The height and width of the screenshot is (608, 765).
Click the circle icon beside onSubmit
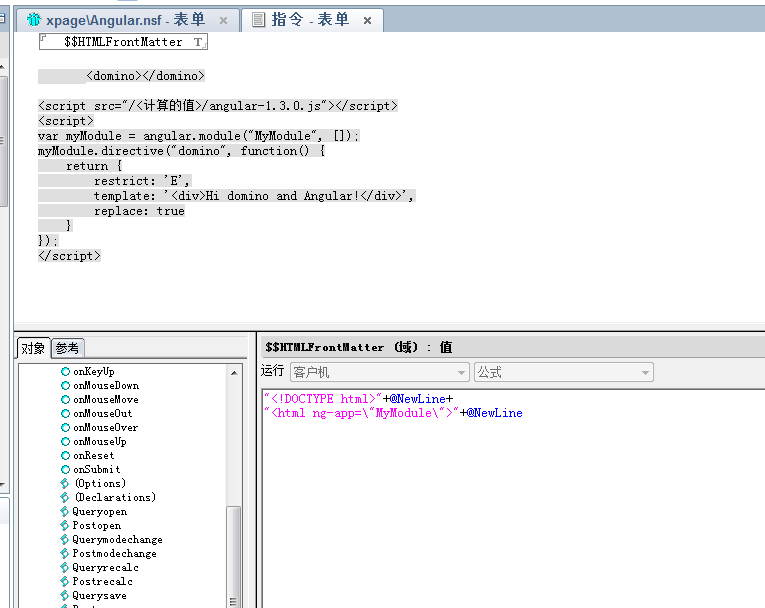coord(65,469)
